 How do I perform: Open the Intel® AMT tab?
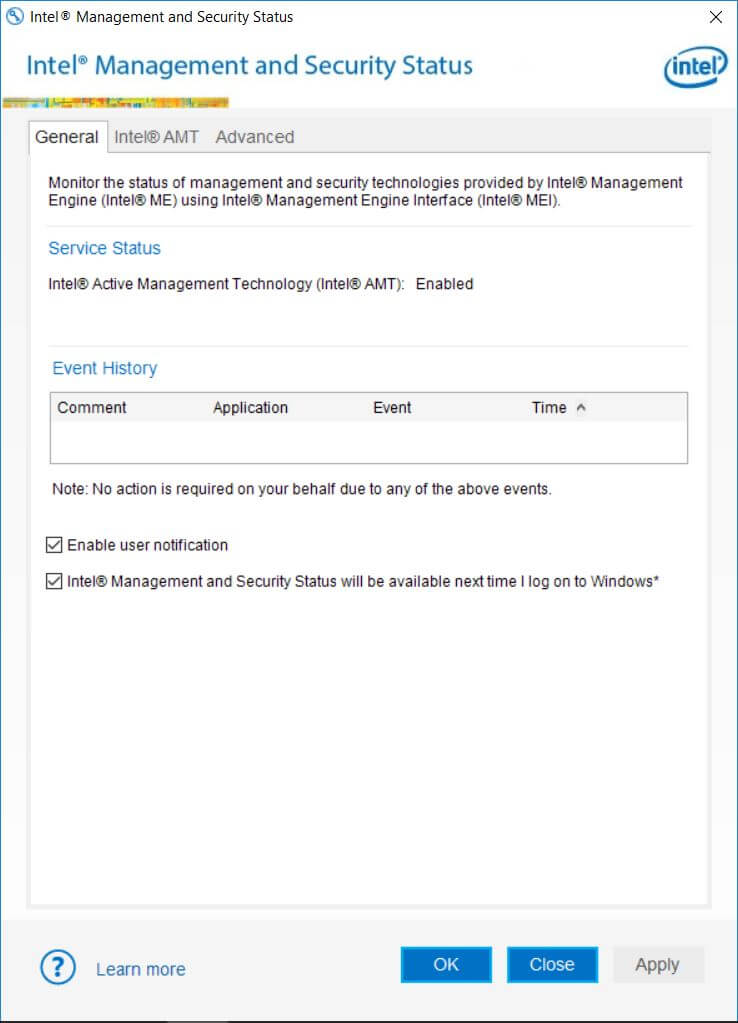pyautogui.click(x=156, y=137)
